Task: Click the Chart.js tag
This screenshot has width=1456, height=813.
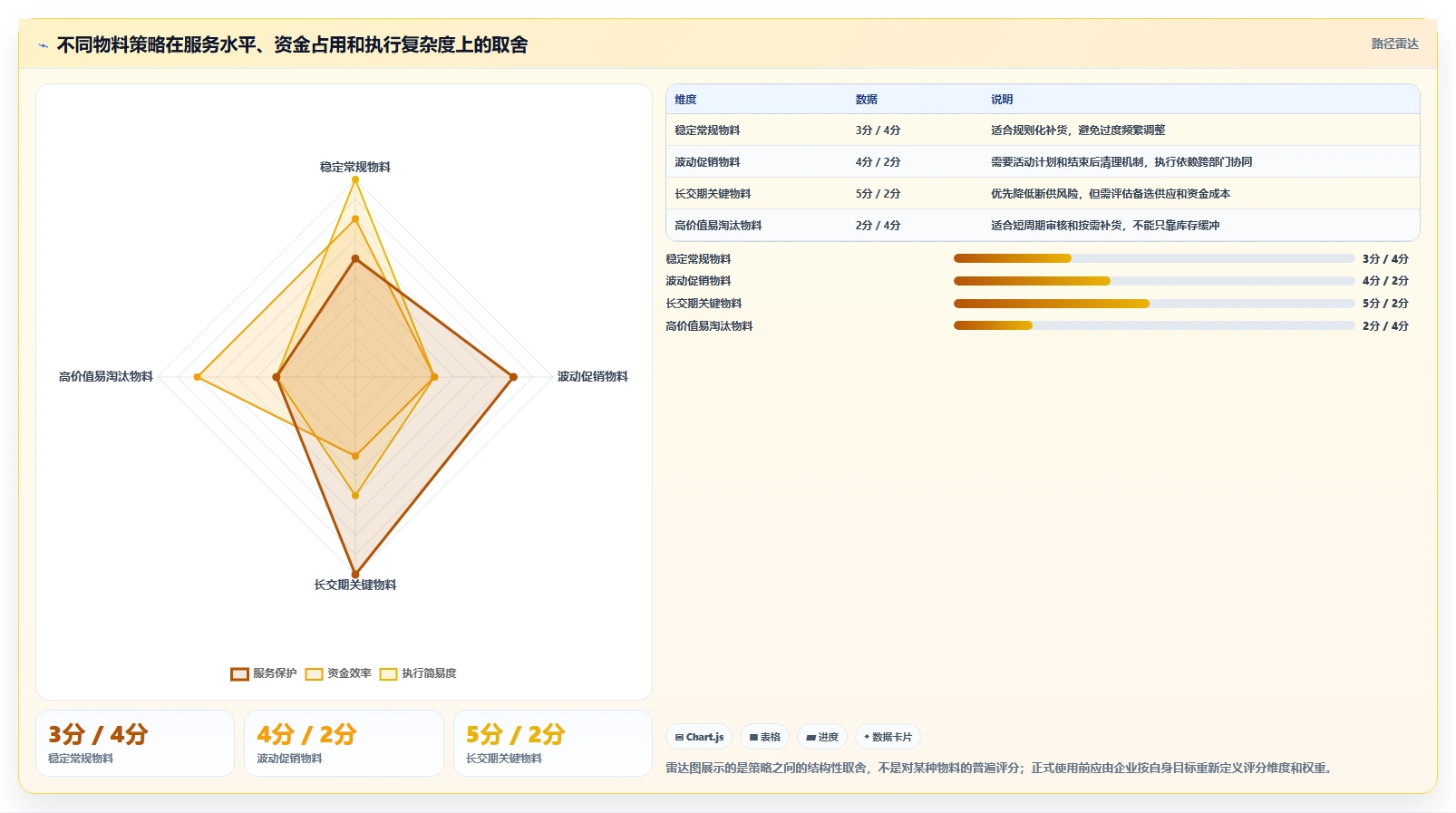Action: point(699,737)
